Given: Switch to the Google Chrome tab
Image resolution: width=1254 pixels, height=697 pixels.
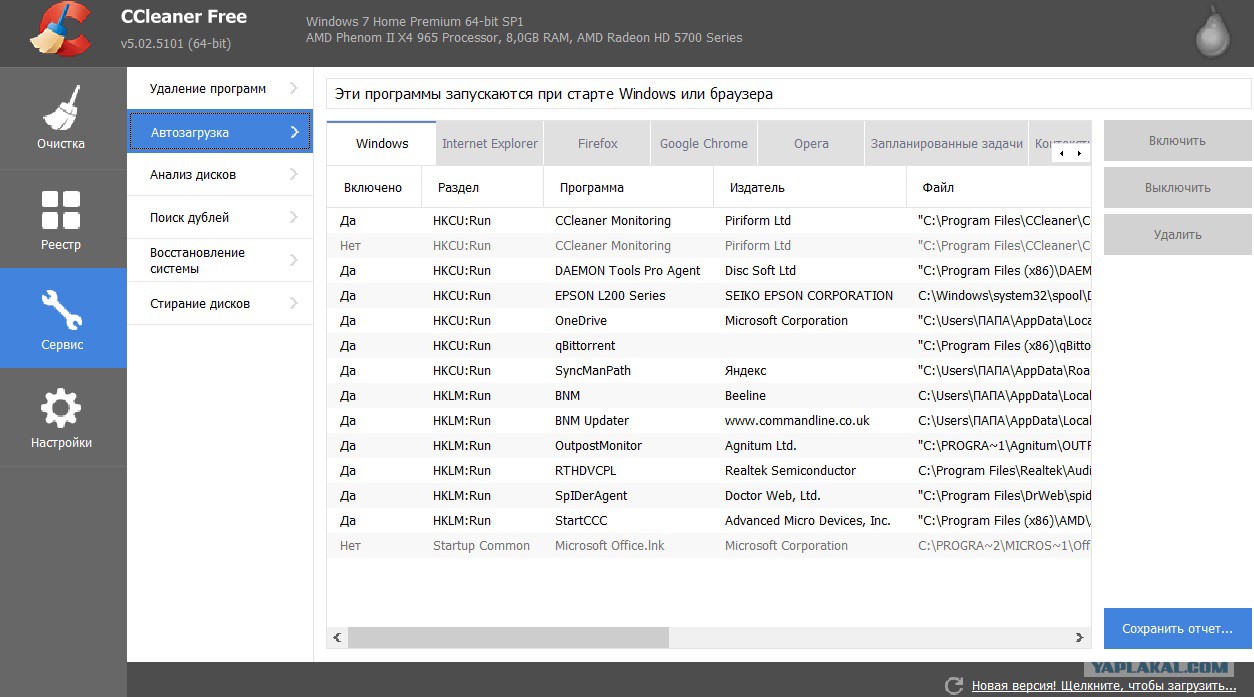Looking at the screenshot, I should [x=704, y=143].
